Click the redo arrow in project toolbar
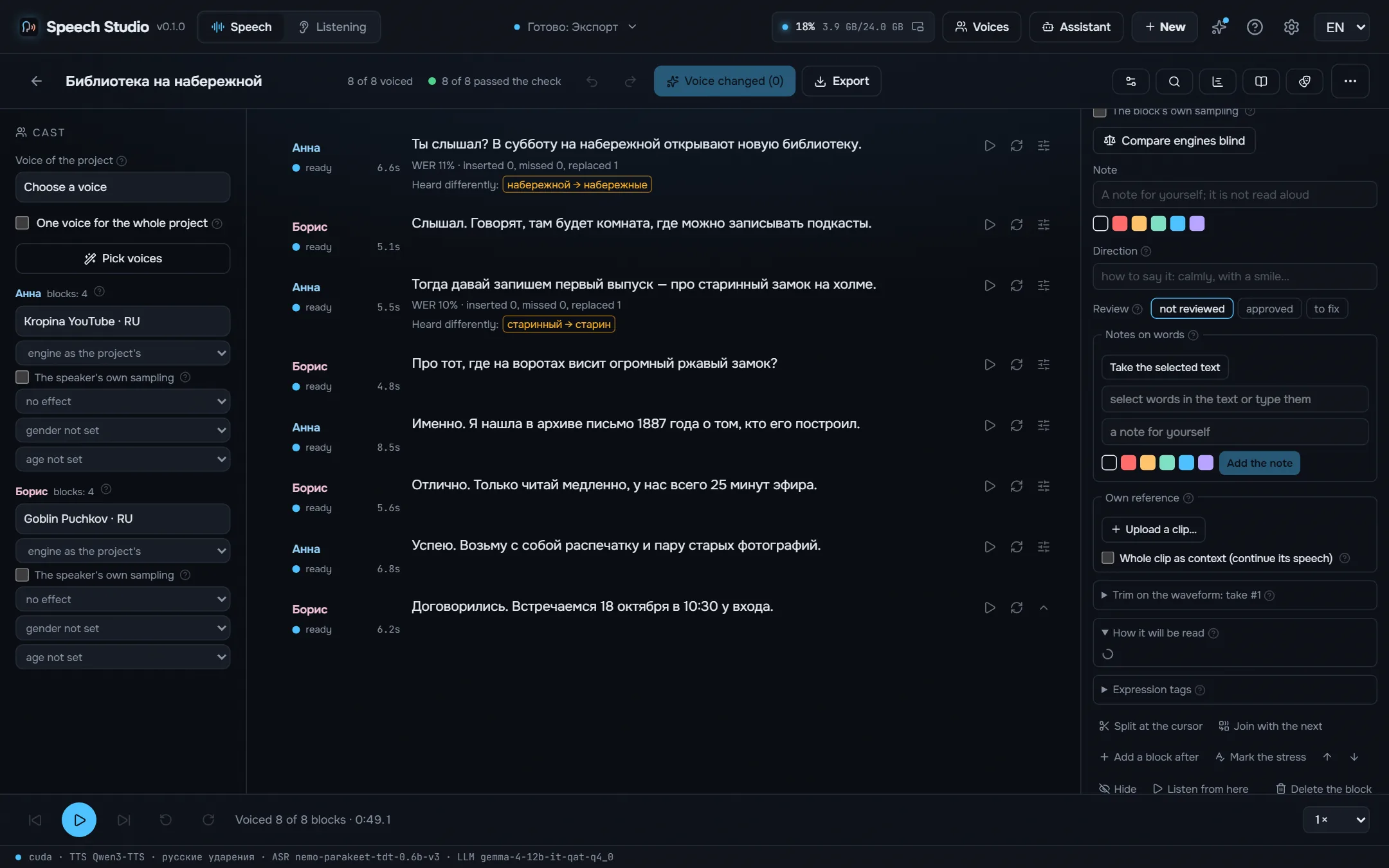This screenshot has width=1389, height=868. pyautogui.click(x=630, y=81)
